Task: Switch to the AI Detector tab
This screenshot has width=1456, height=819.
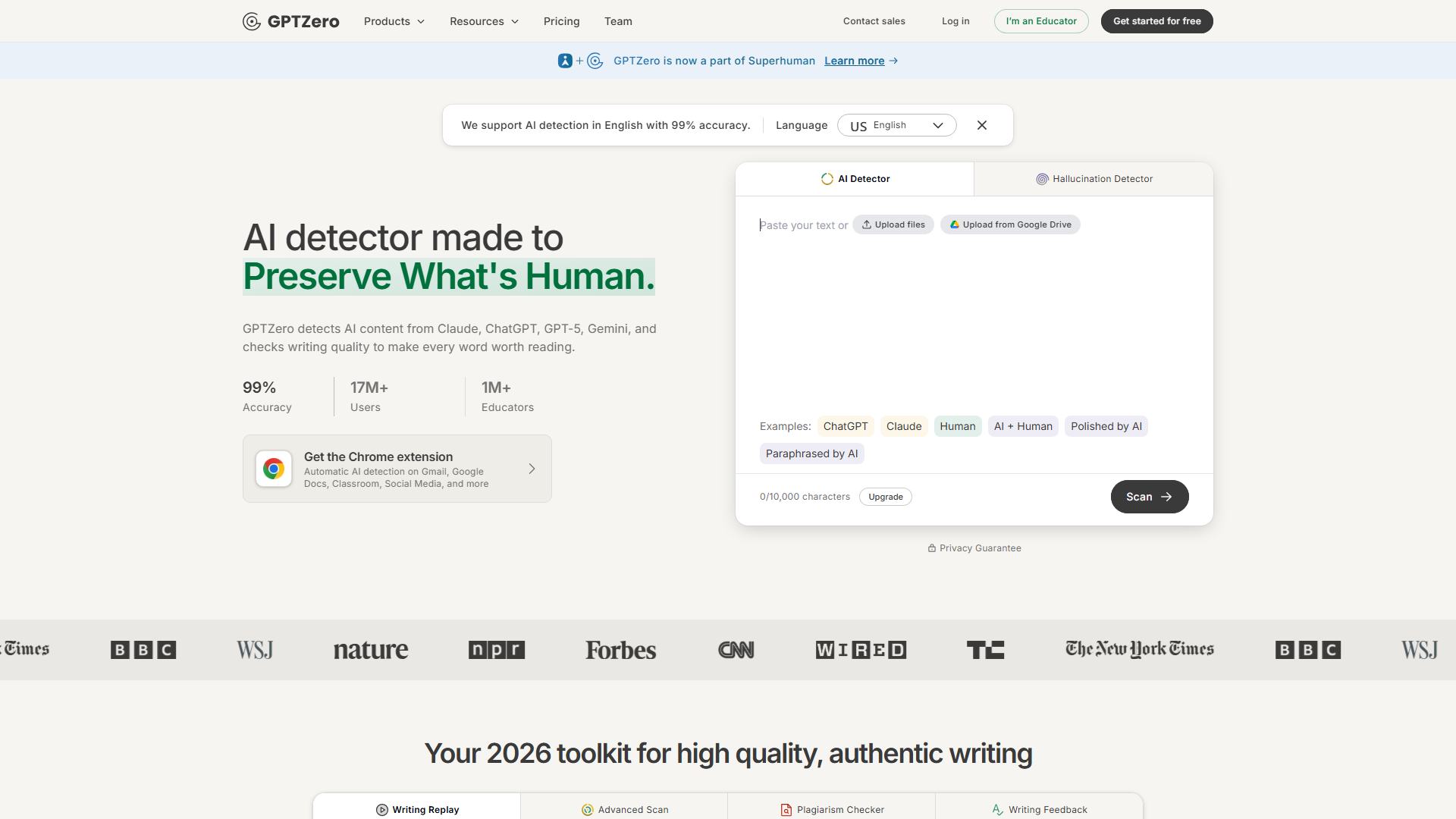Action: pos(855,179)
